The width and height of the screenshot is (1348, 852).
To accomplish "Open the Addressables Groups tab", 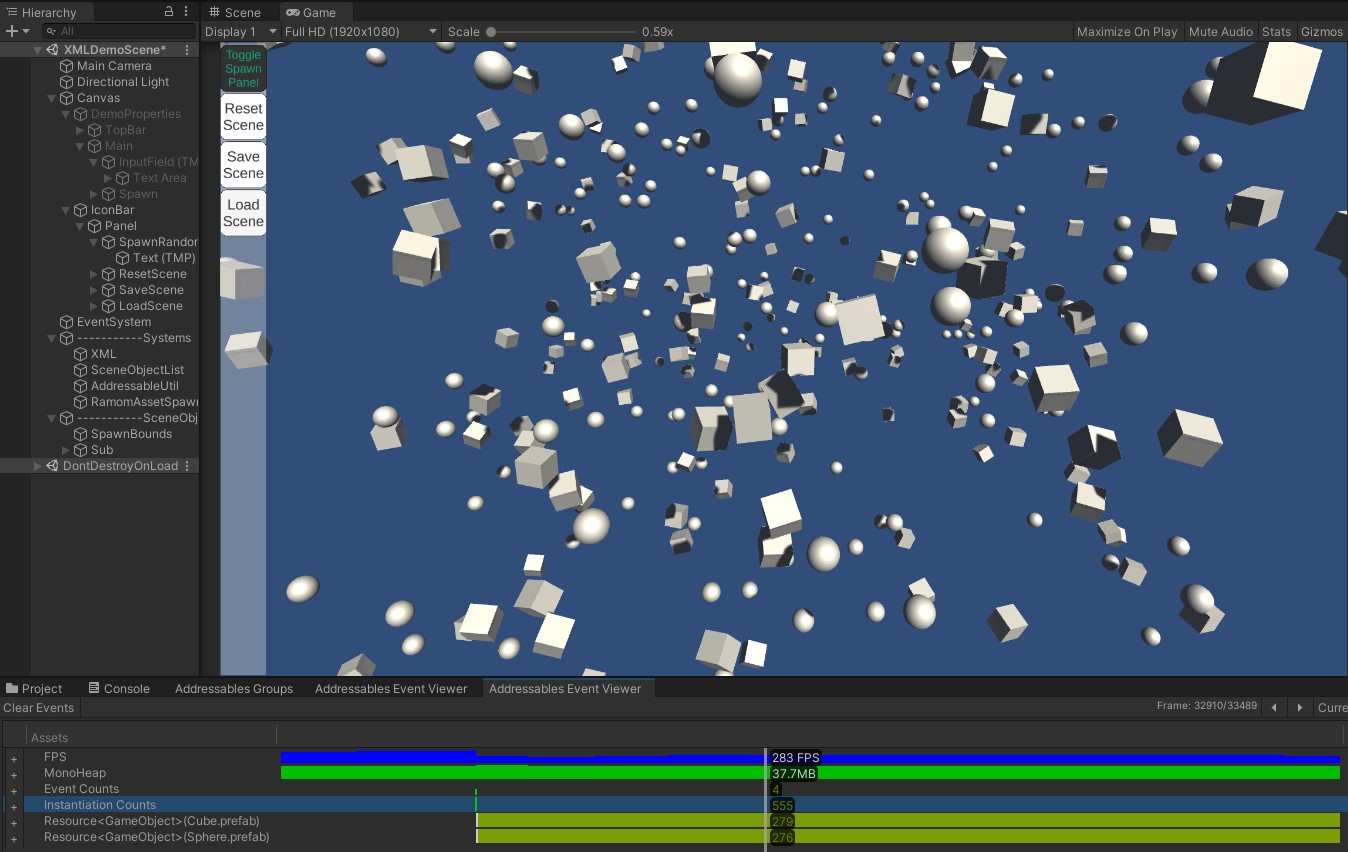I will [x=233, y=689].
